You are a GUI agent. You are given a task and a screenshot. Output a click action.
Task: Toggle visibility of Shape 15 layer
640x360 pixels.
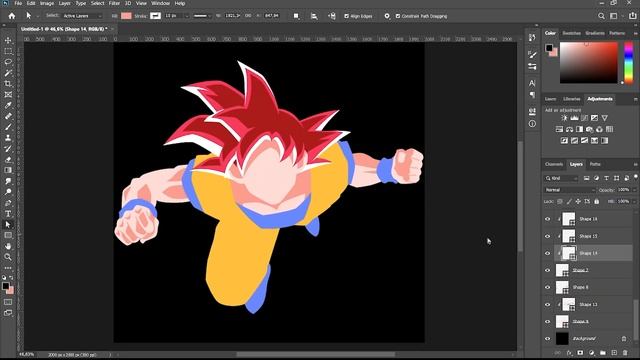tap(547, 236)
